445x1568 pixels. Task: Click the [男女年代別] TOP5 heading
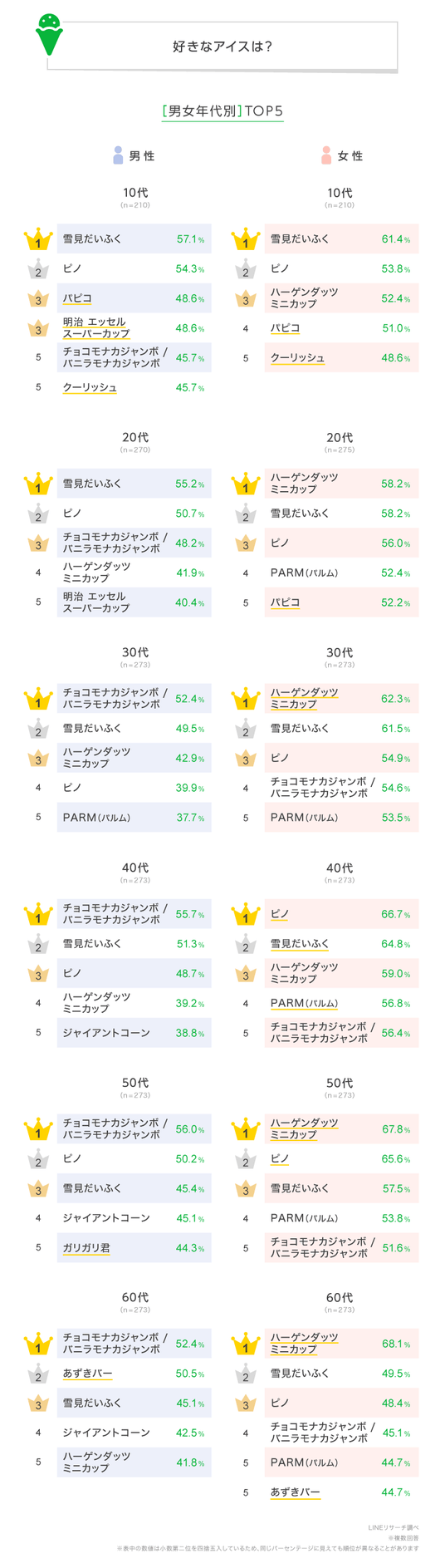point(222,111)
